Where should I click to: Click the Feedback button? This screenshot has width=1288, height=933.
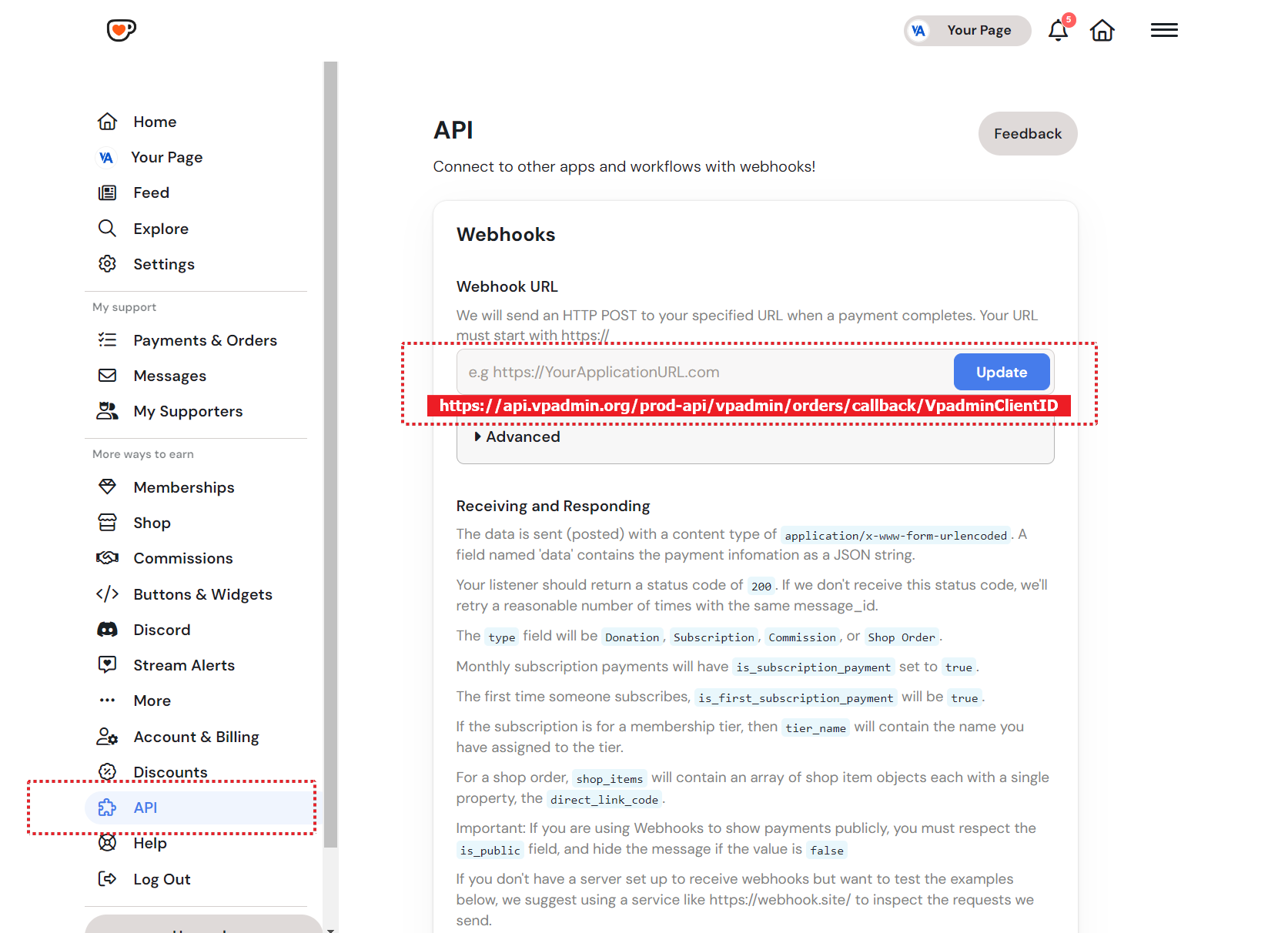tap(1027, 134)
